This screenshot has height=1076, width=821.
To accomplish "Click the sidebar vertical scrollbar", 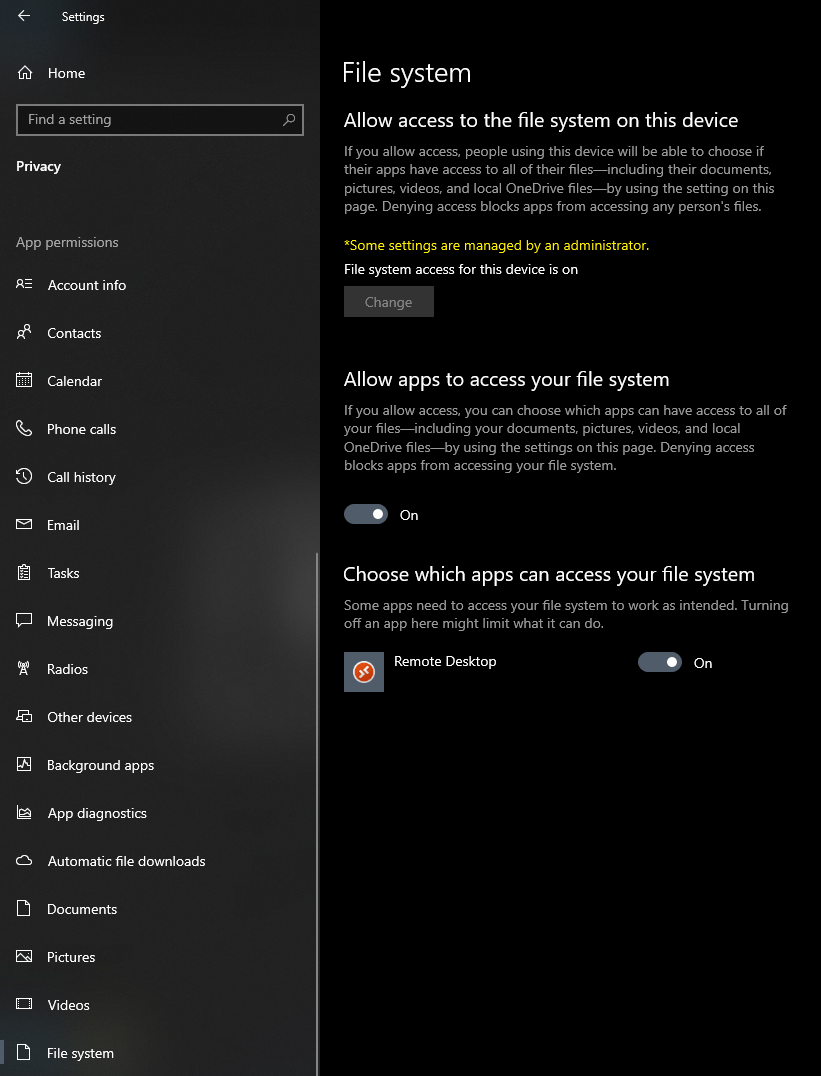I will (317, 813).
